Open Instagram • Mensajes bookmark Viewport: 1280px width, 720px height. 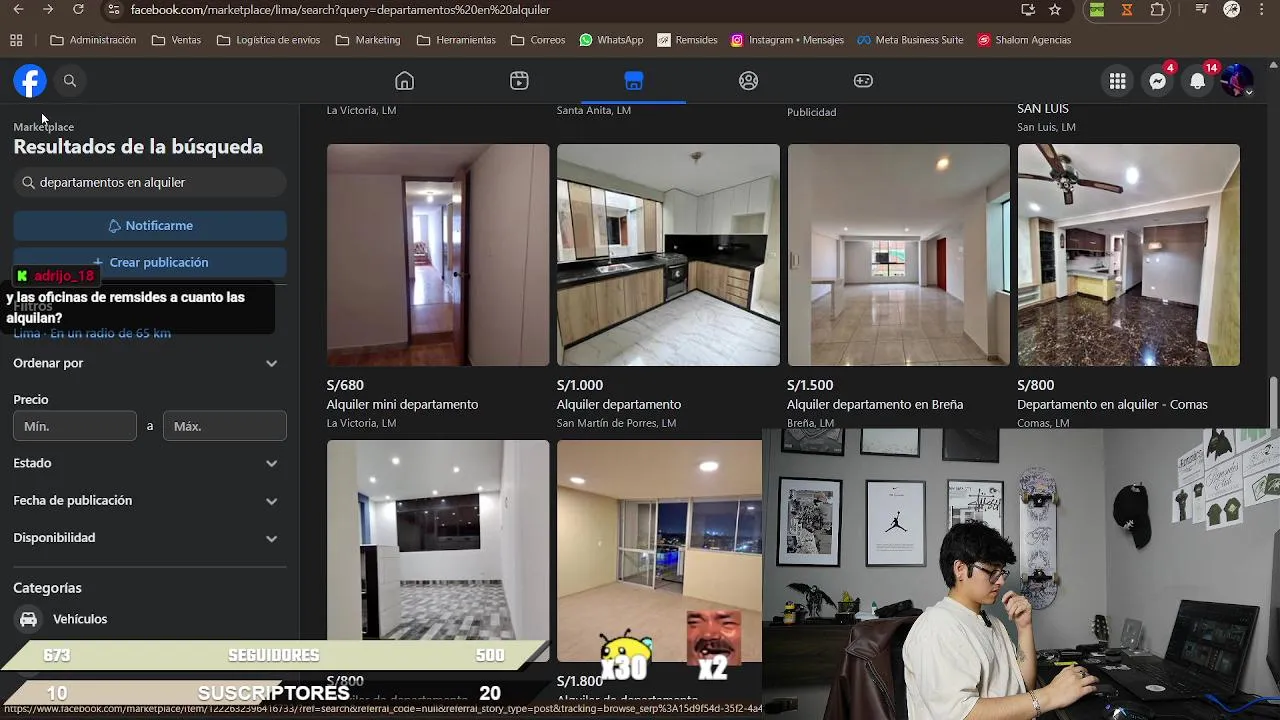[787, 40]
